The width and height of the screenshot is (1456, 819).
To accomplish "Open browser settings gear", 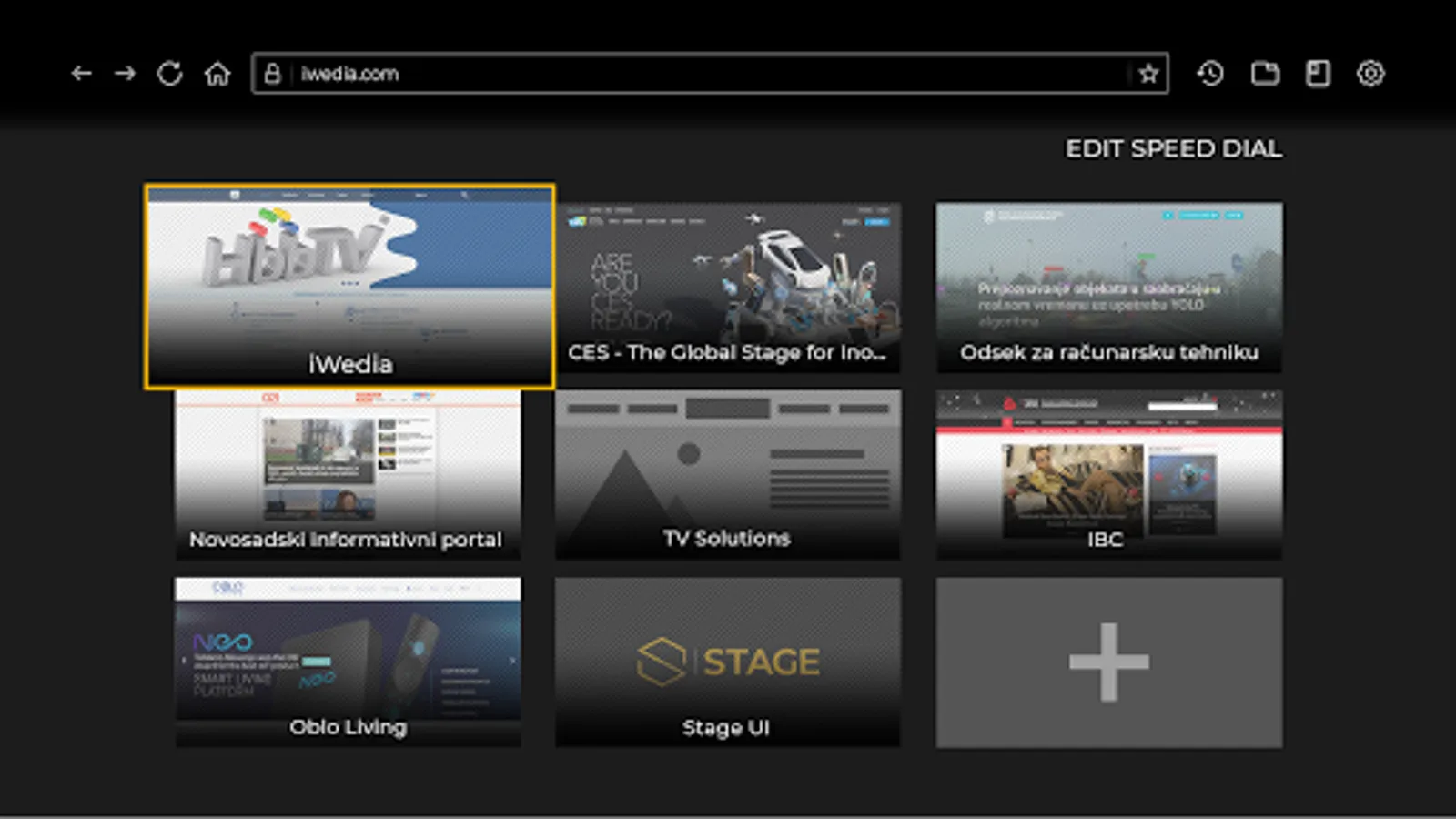I will pos(1370,74).
